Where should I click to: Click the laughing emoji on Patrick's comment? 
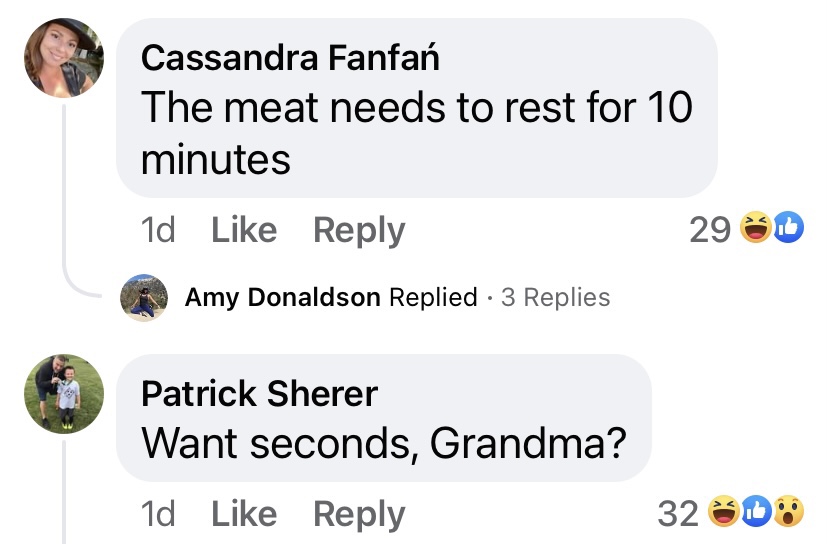722,514
